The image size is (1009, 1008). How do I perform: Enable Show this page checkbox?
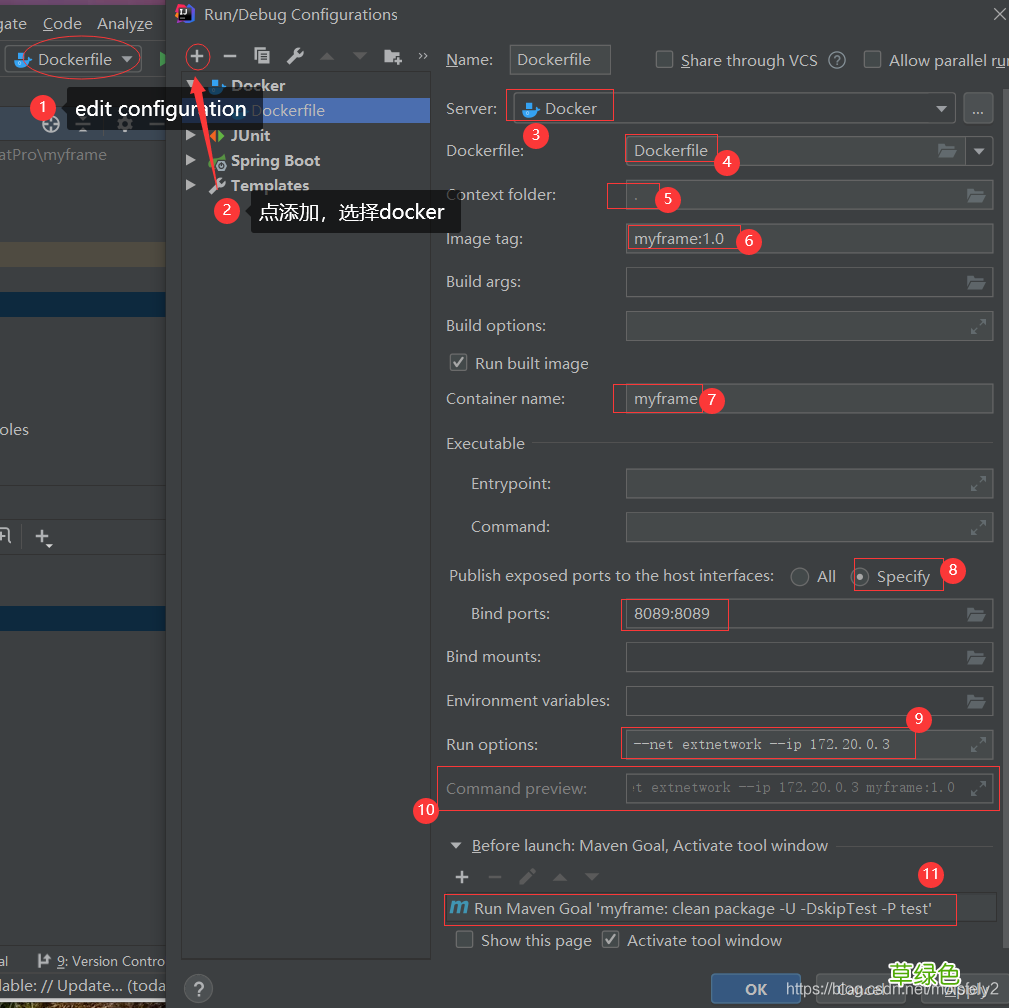(464, 940)
